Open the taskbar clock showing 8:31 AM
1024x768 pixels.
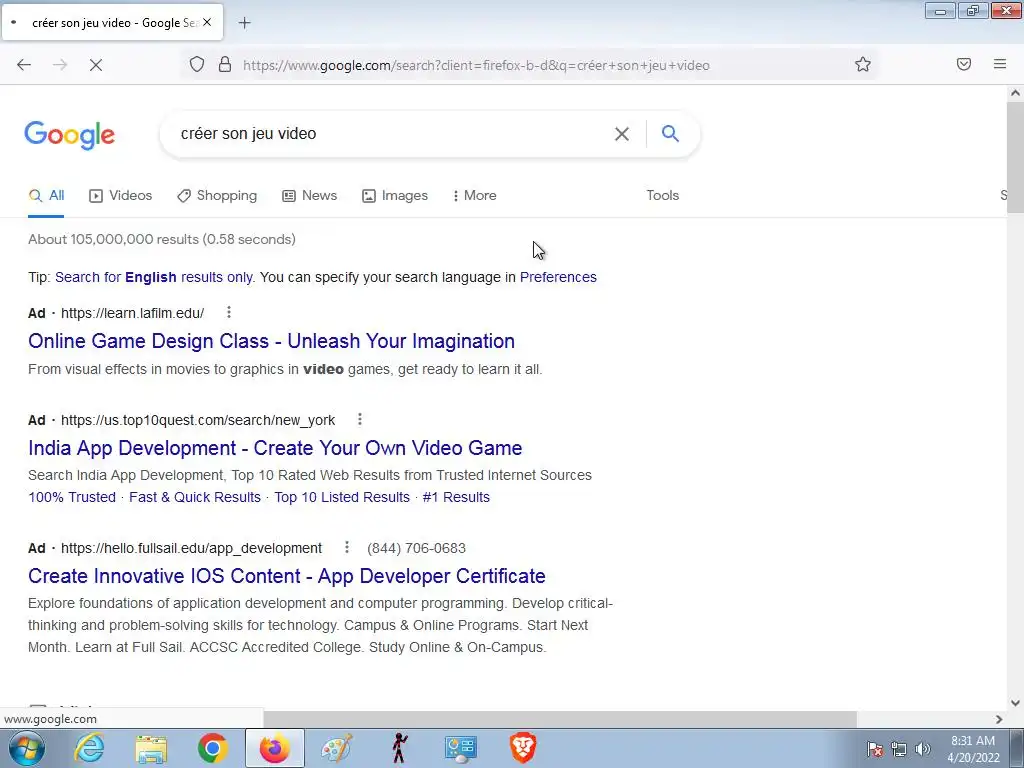[x=973, y=749]
